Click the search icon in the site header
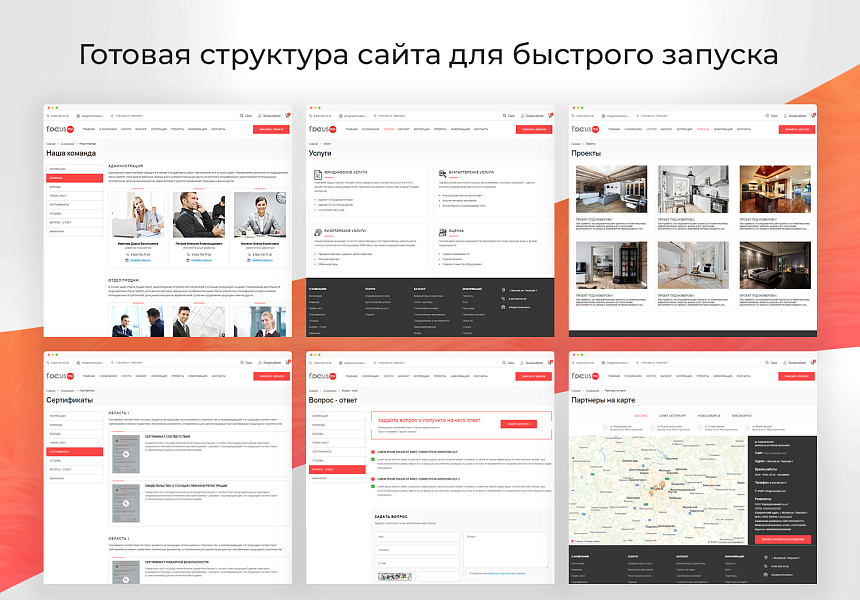Image resolution: width=860 pixels, height=600 pixels. pyautogui.click(x=504, y=115)
